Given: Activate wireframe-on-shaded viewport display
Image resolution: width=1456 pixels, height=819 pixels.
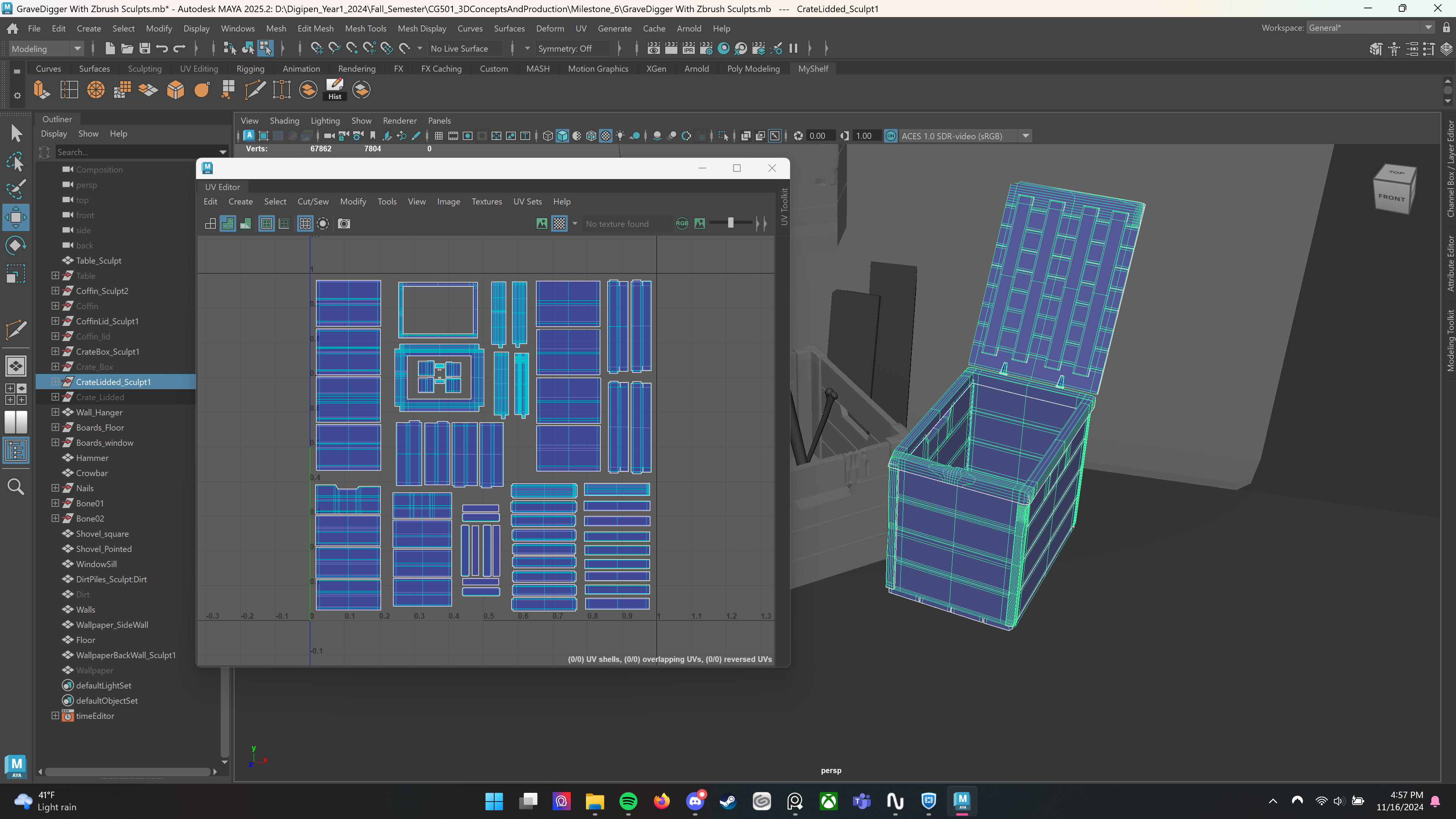Looking at the screenshot, I should click(x=591, y=136).
